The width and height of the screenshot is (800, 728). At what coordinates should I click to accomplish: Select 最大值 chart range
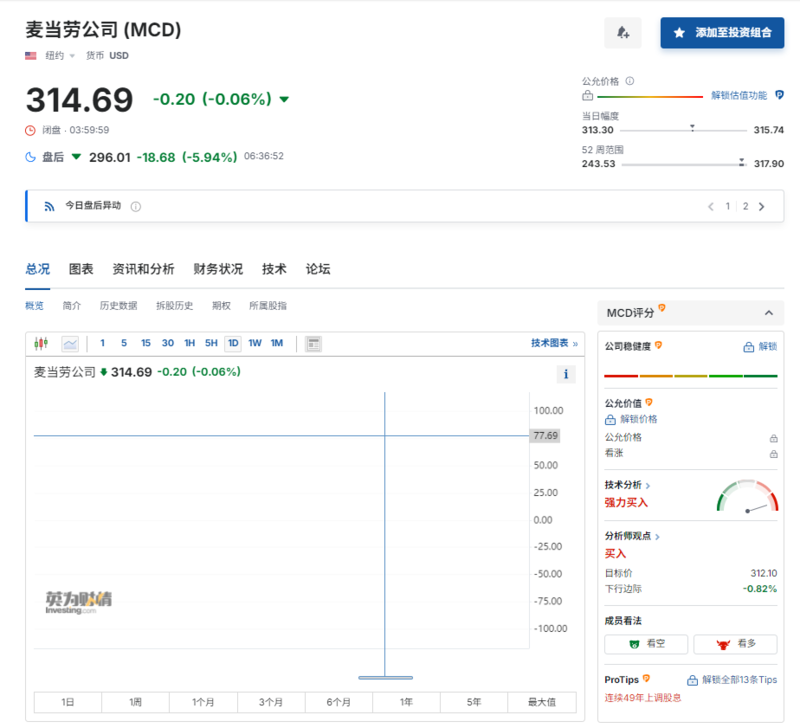542,702
